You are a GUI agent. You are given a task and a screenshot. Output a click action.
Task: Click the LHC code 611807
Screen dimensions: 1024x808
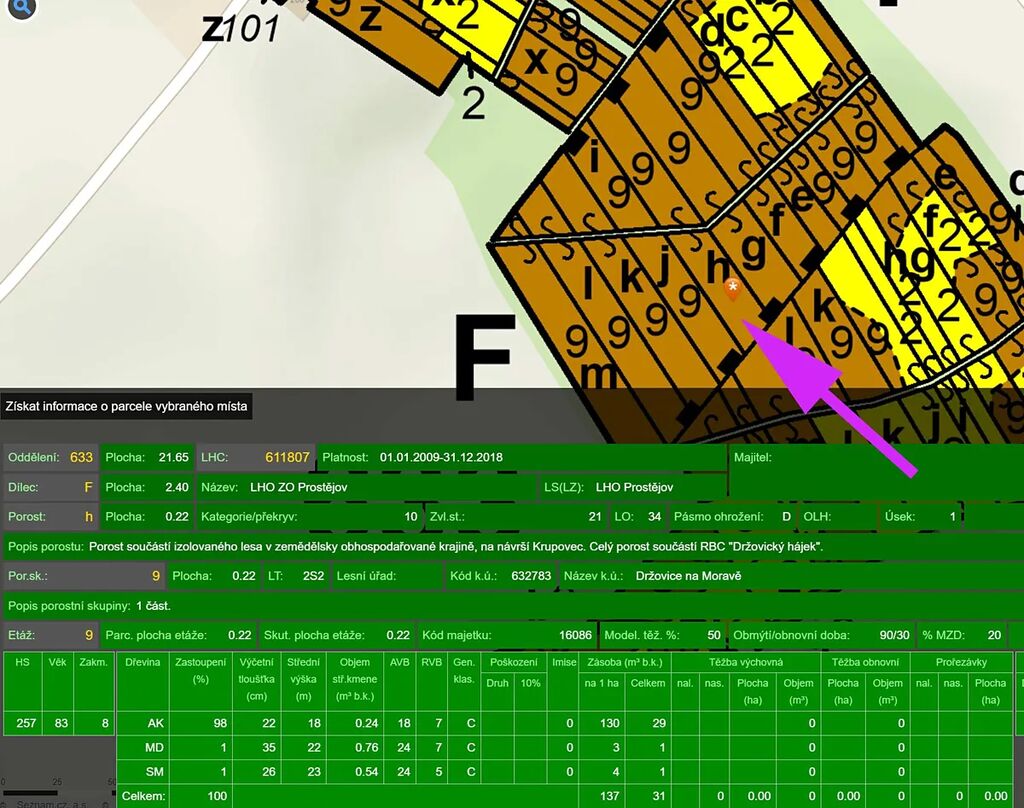click(287, 457)
